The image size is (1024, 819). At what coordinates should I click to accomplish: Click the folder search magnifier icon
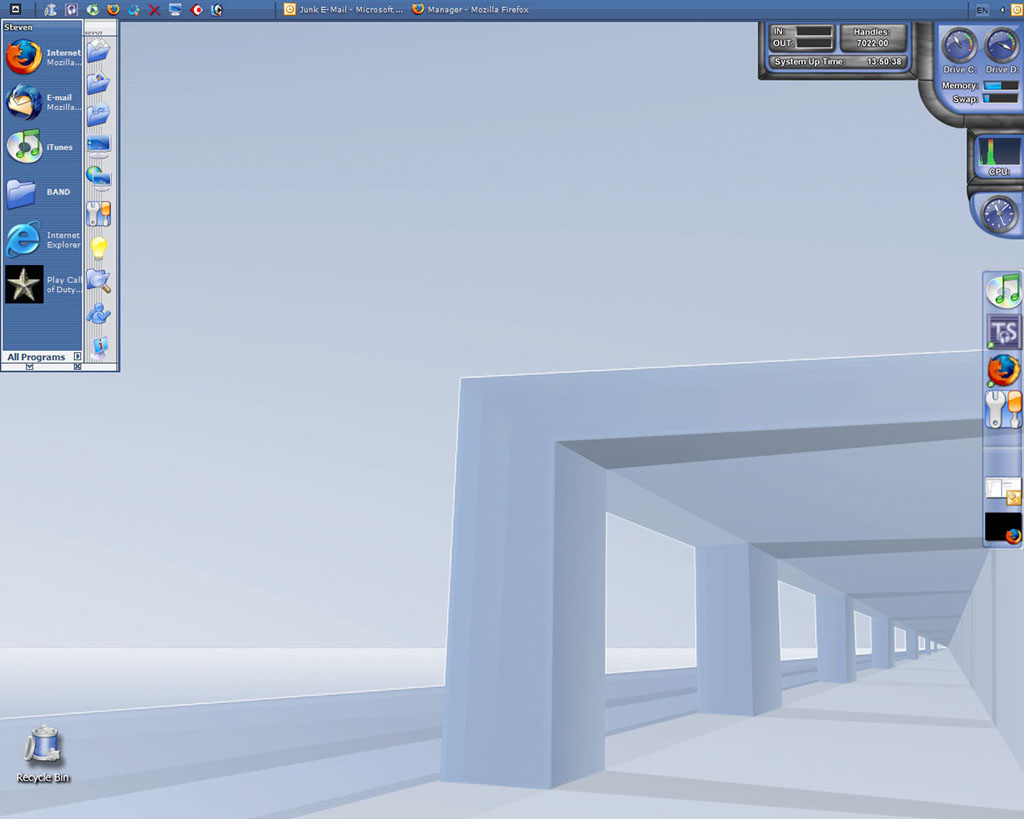point(98,280)
